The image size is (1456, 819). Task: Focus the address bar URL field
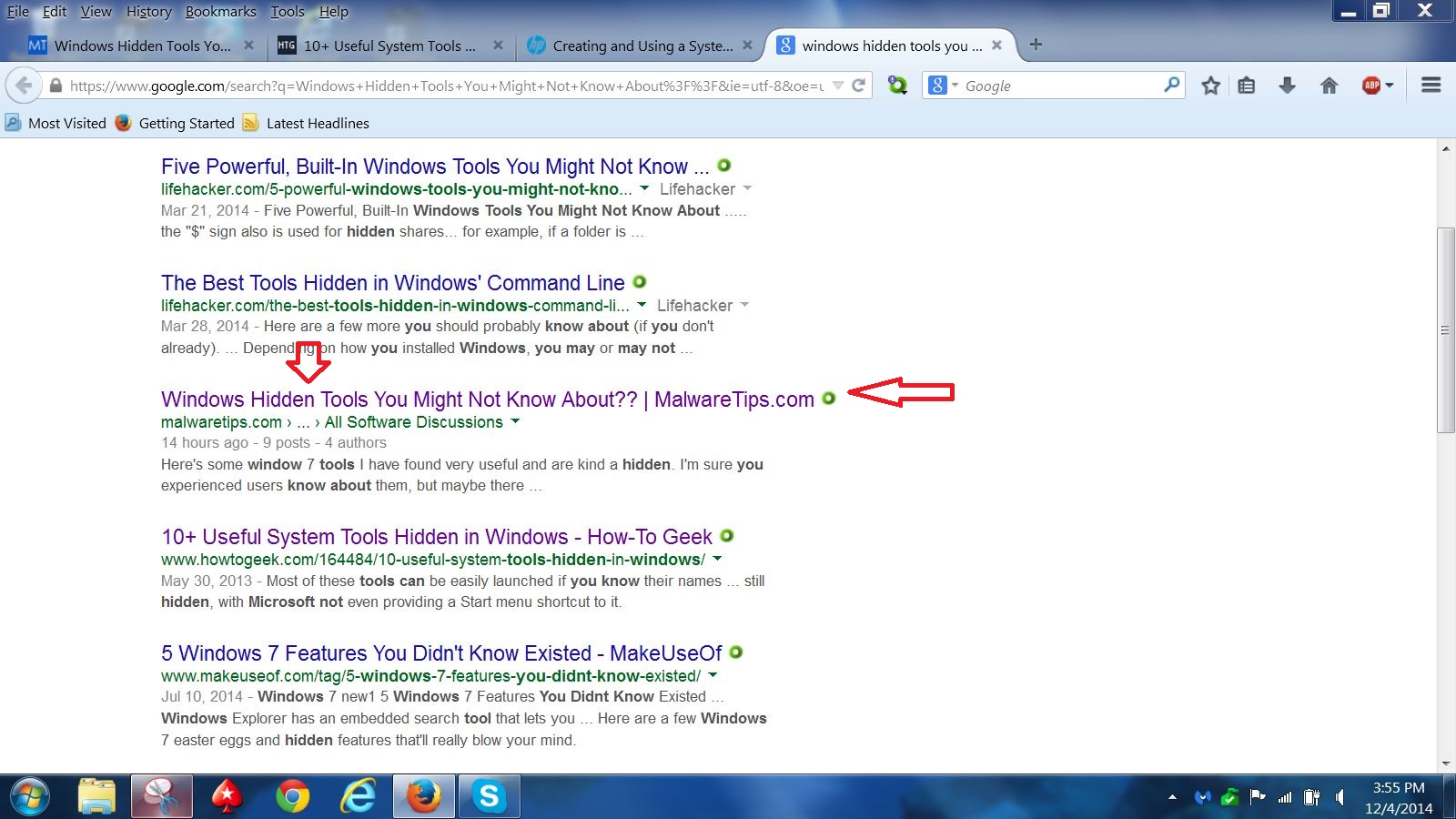coord(446,86)
